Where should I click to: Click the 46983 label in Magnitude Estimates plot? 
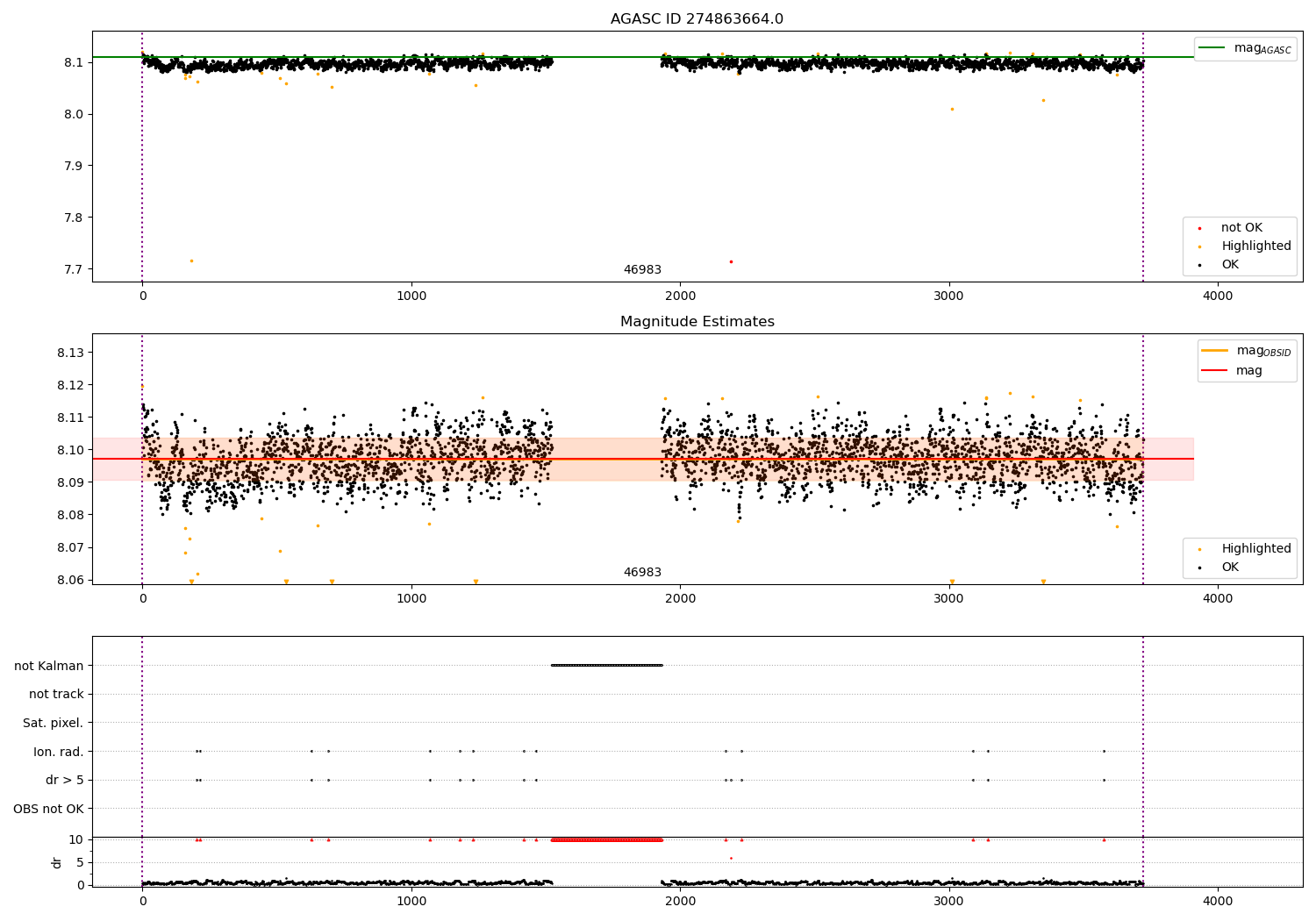[x=642, y=573]
